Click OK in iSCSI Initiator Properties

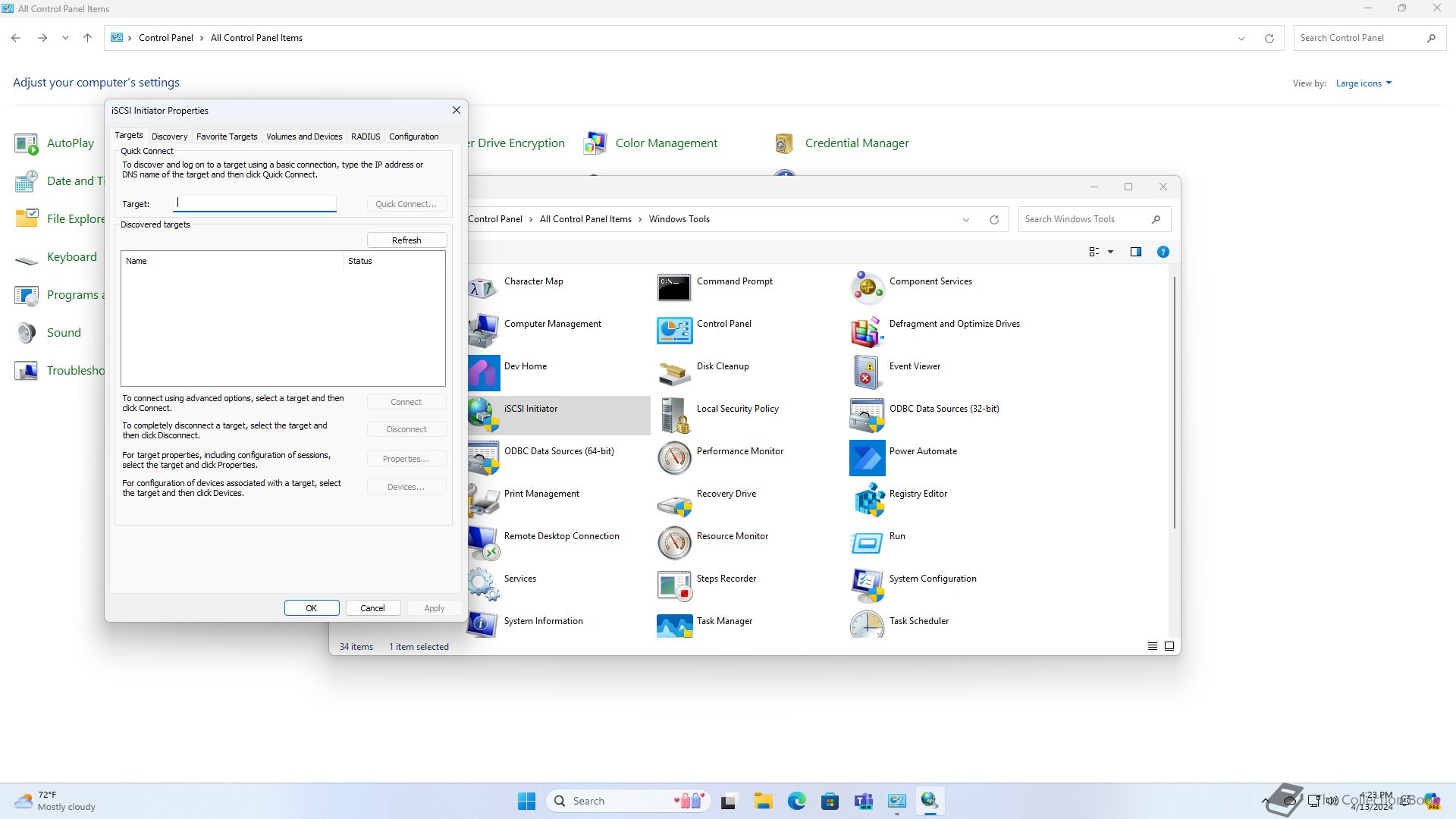pos(311,608)
